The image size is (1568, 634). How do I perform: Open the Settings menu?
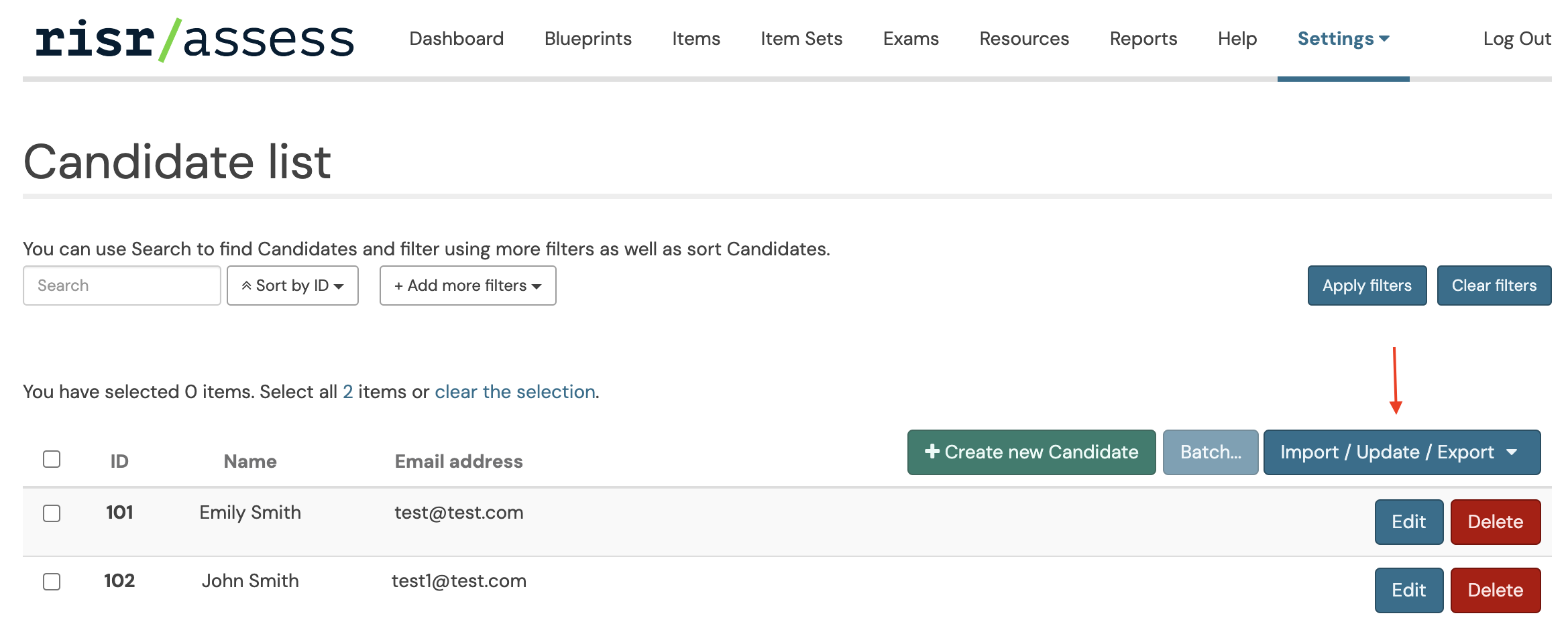(1343, 39)
